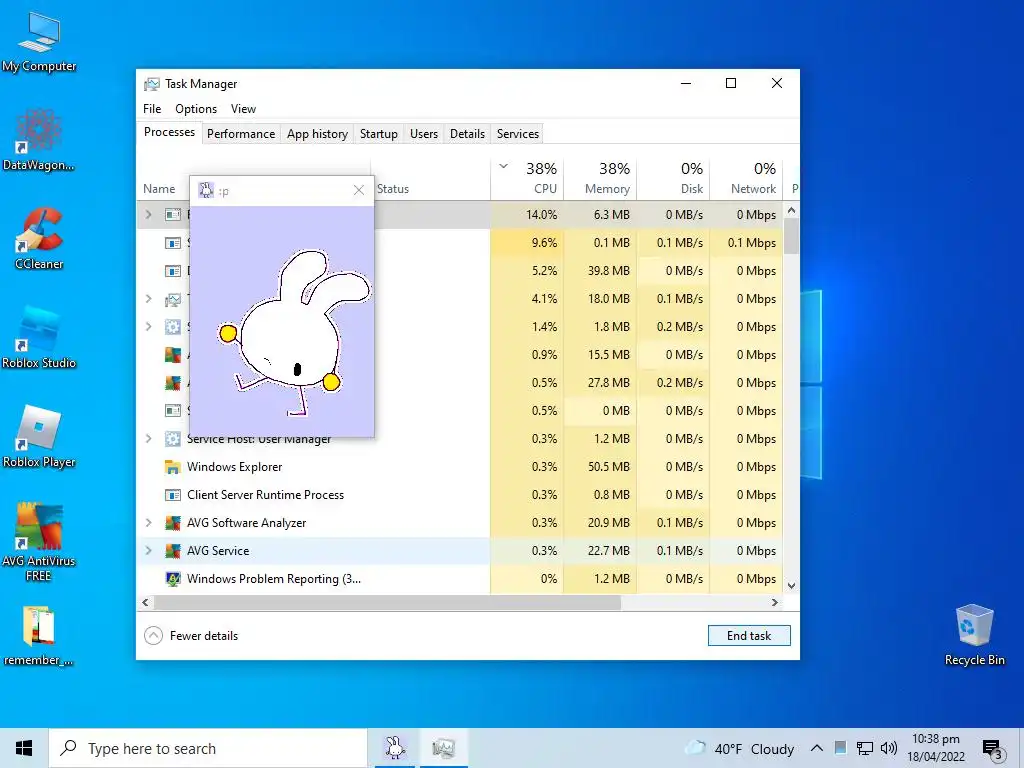Open the My Computer desktop icon

(x=39, y=42)
